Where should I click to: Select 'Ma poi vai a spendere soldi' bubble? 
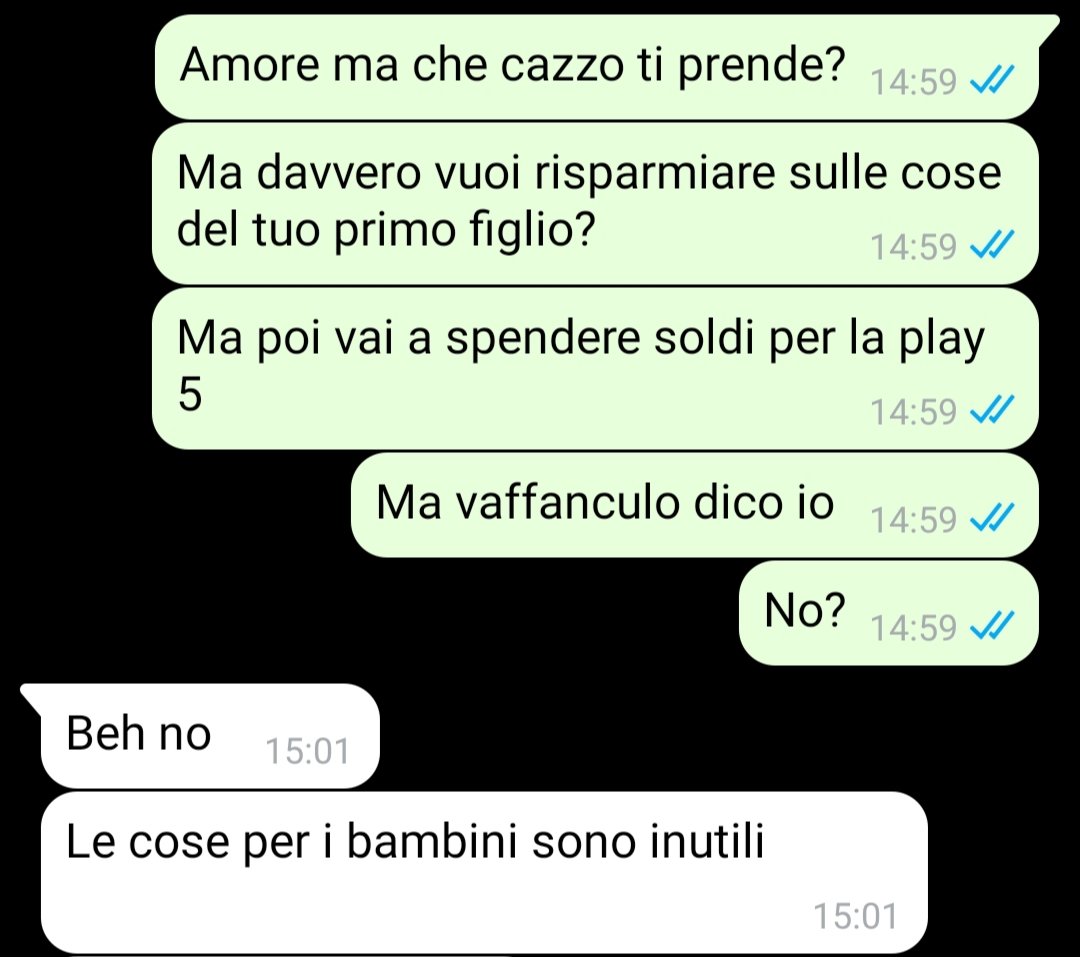(x=595, y=369)
